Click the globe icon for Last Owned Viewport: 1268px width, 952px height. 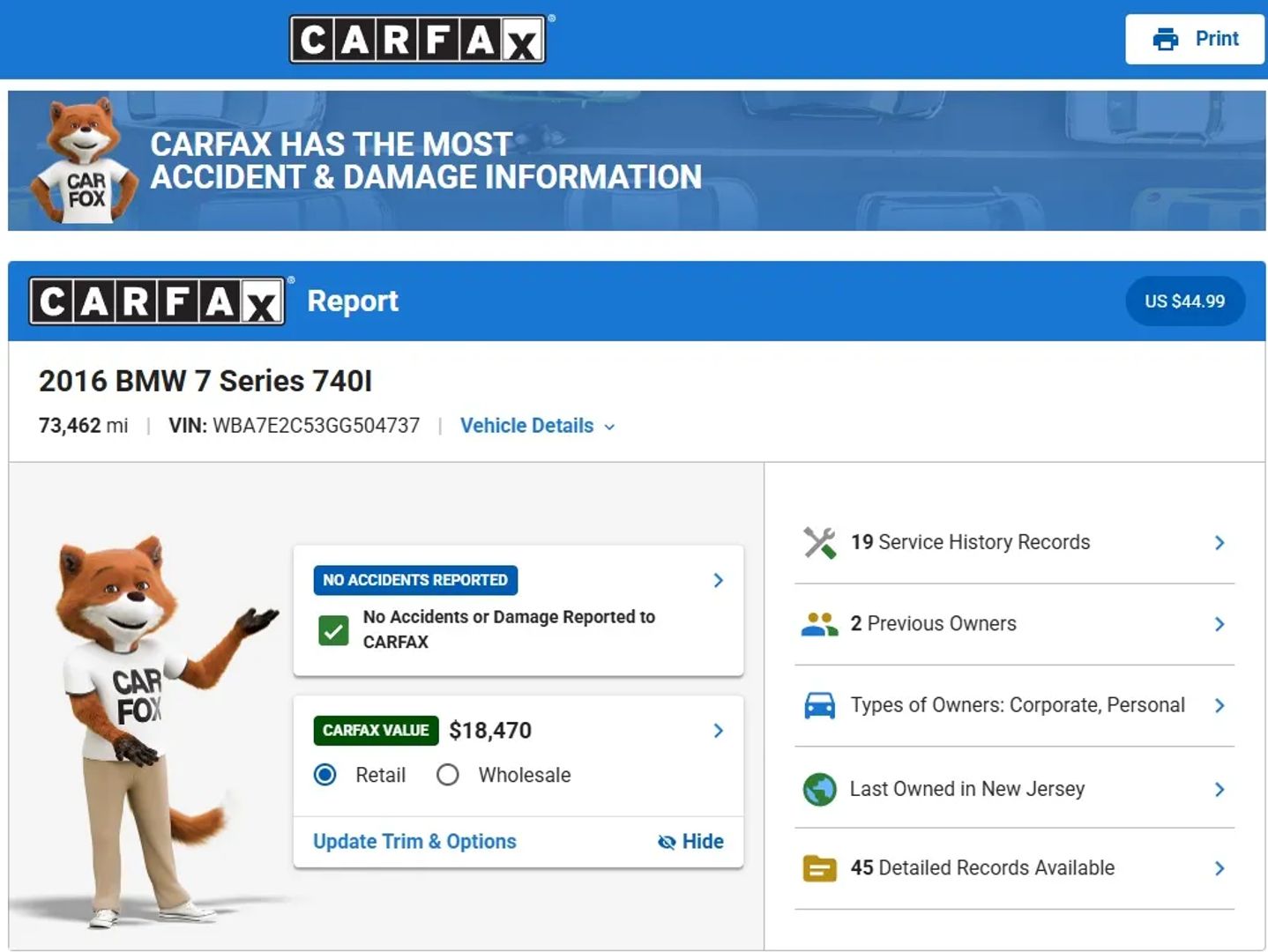pyautogui.click(x=819, y=789)
